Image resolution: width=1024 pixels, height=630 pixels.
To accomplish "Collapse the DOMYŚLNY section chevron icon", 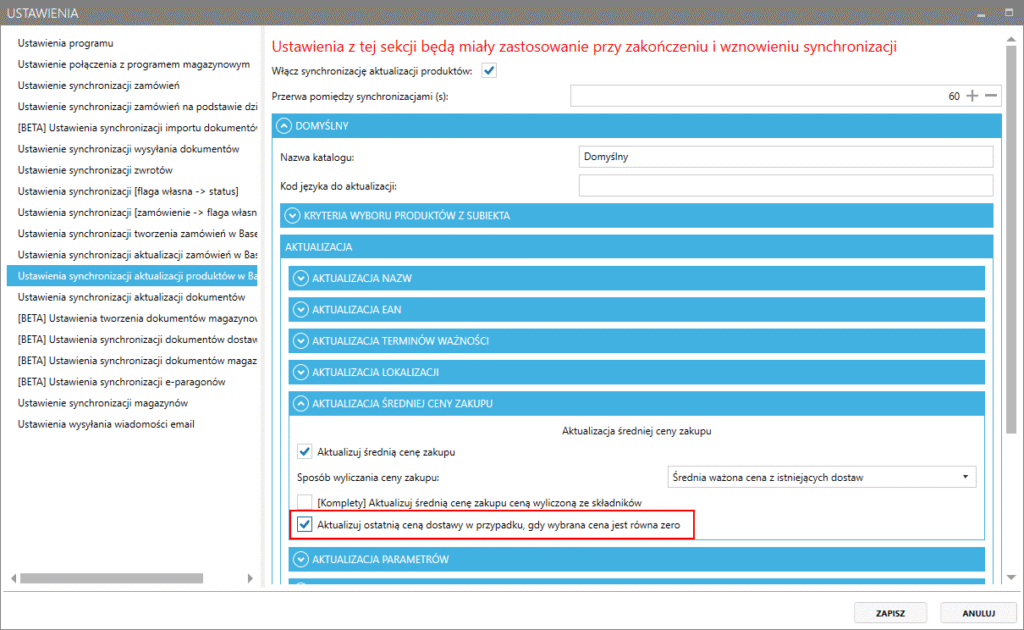I will click(285, 126).
